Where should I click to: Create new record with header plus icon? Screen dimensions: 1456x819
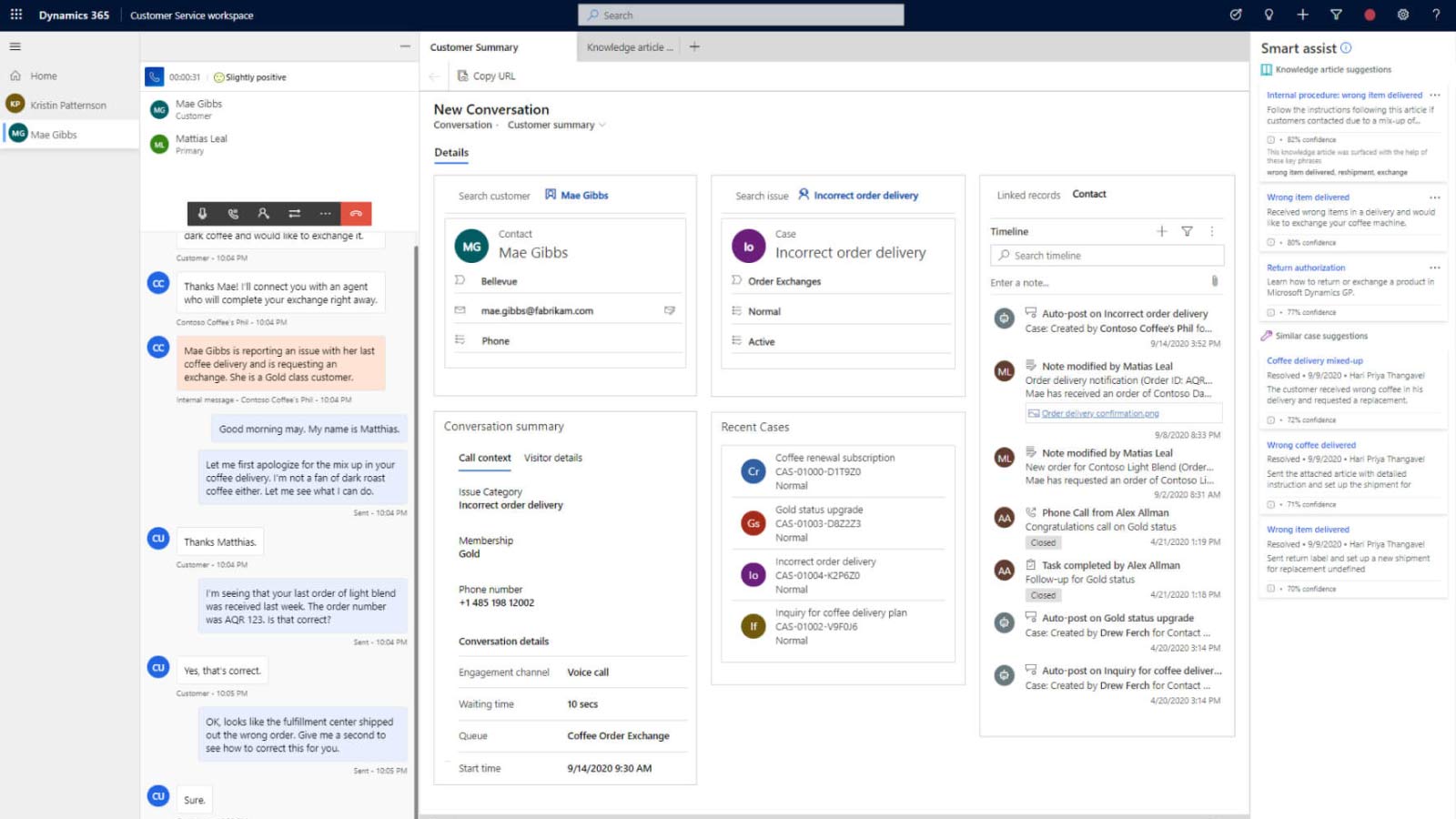pos(1302,15)
